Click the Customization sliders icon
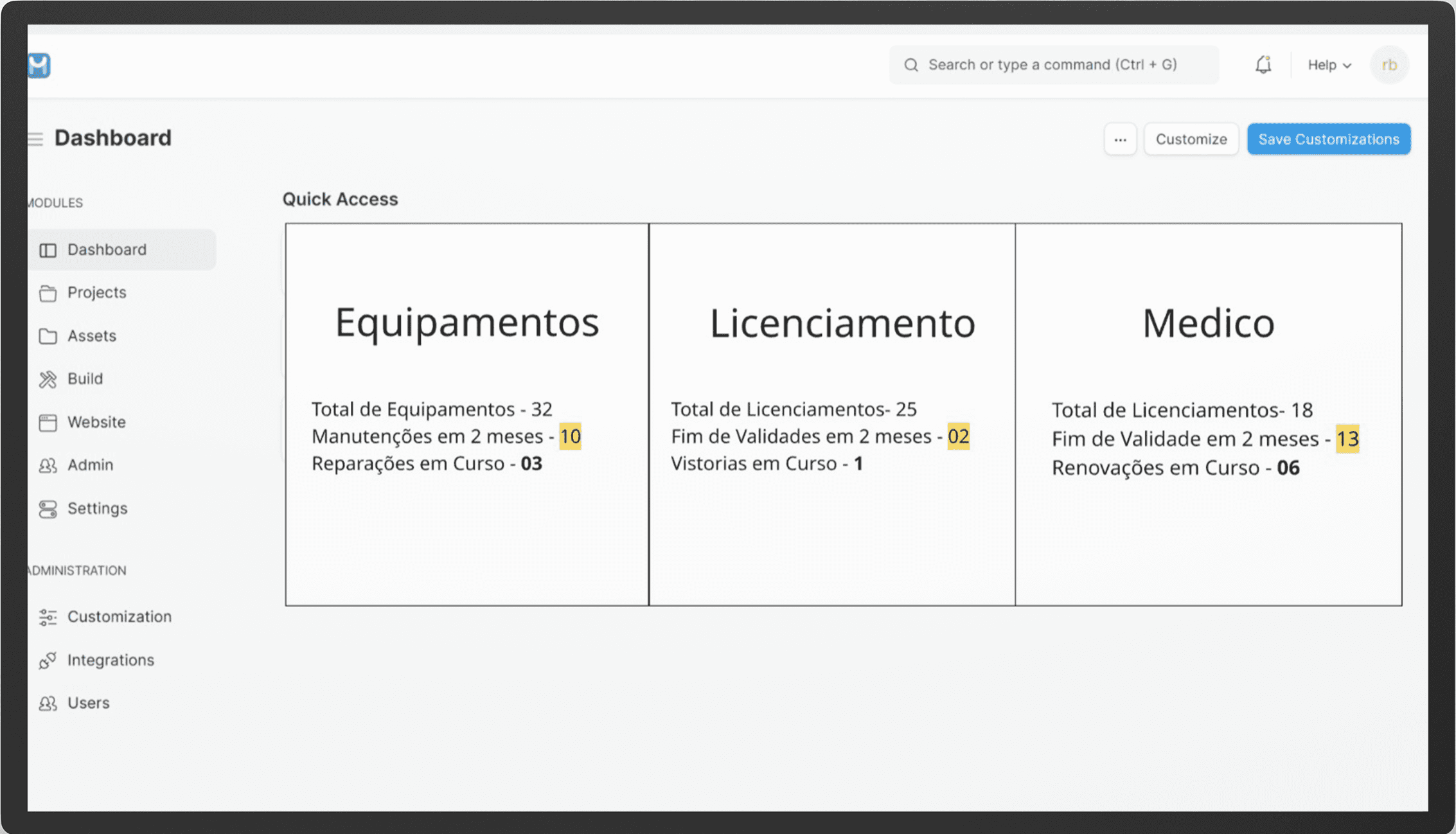The image size is (1456, 834). (48, 617)
